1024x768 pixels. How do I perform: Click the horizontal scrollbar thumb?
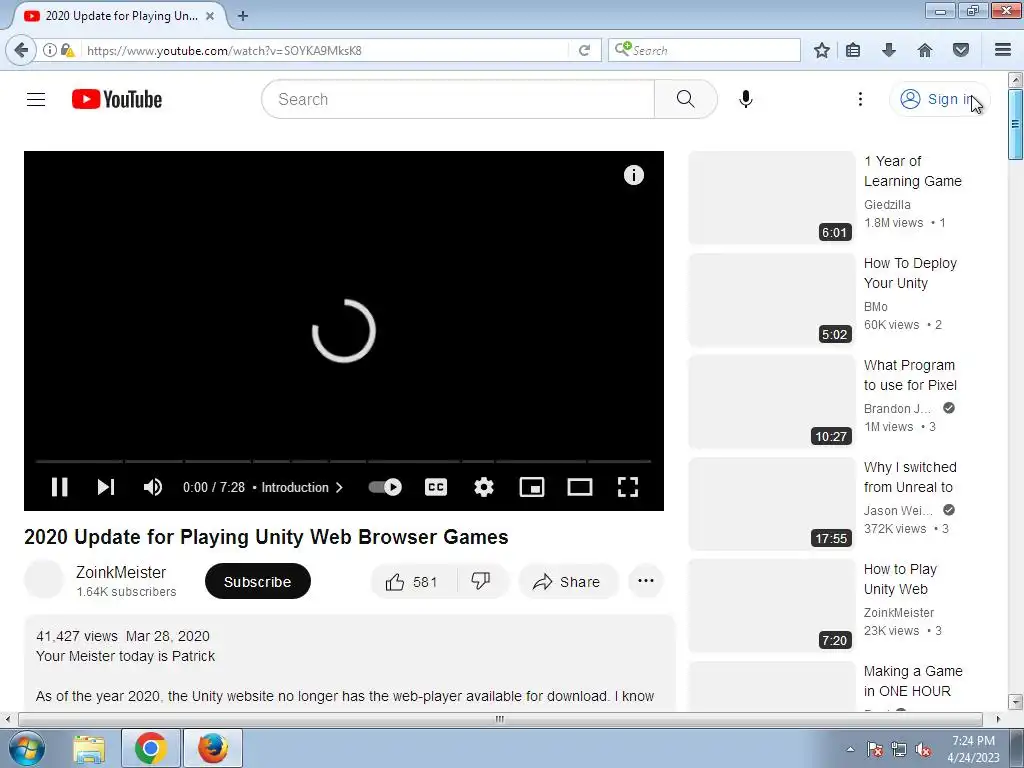coord(500,719)
